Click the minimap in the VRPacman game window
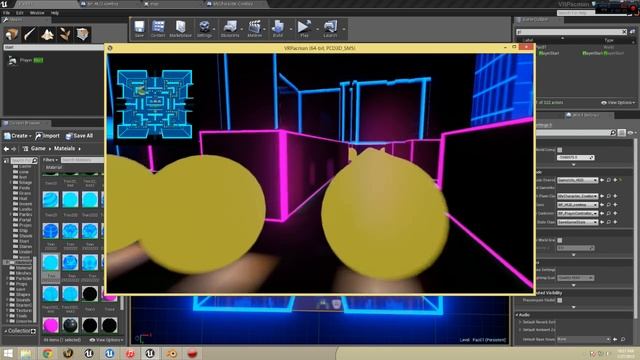Viewport: 640px width, 360px height. pos(154,104)
